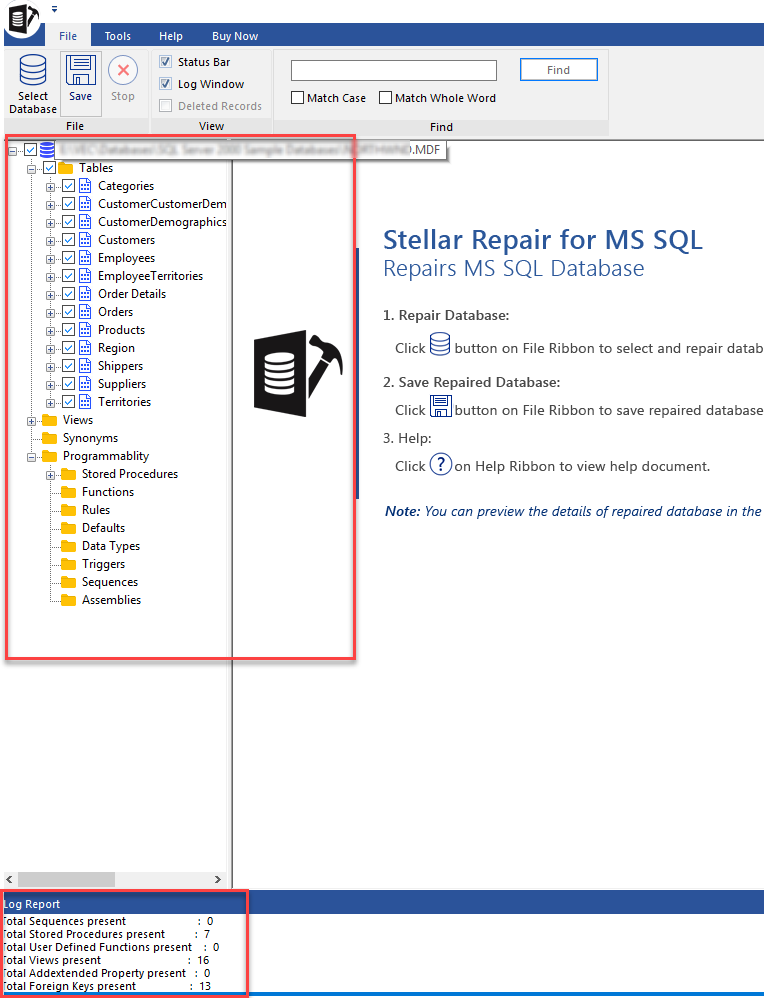Click the Categories table icon
Viewport: 764px width, 998px height.
coord(85,186)
